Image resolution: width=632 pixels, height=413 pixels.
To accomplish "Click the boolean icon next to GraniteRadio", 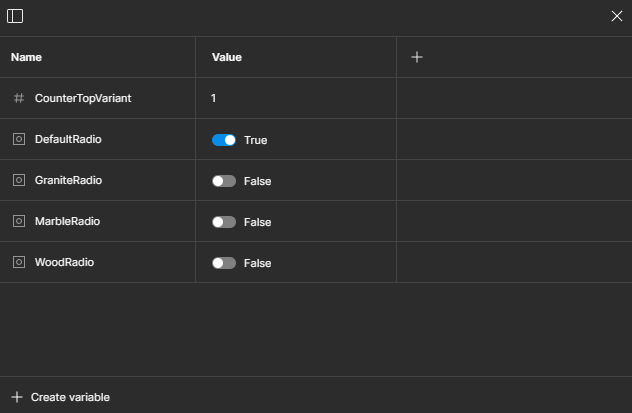I will pyautogui.click(x=19, y=180).
